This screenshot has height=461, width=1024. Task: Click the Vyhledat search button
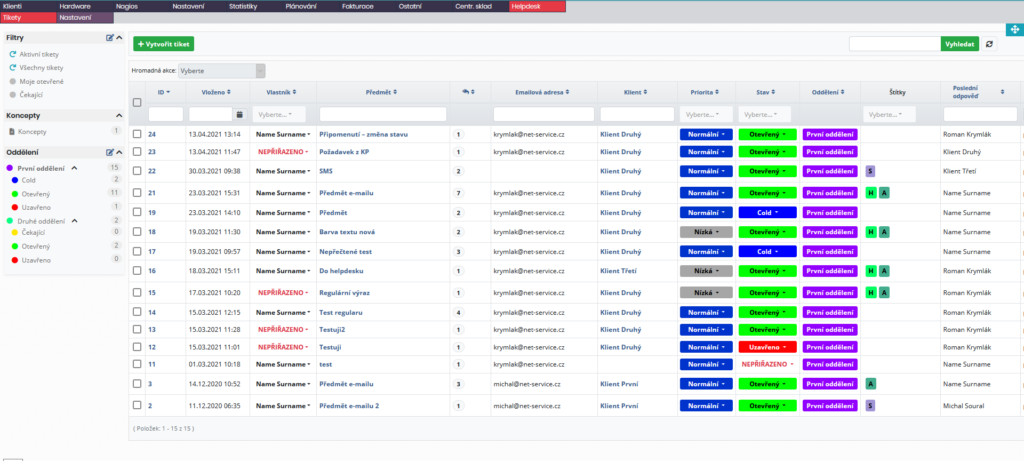960,44
